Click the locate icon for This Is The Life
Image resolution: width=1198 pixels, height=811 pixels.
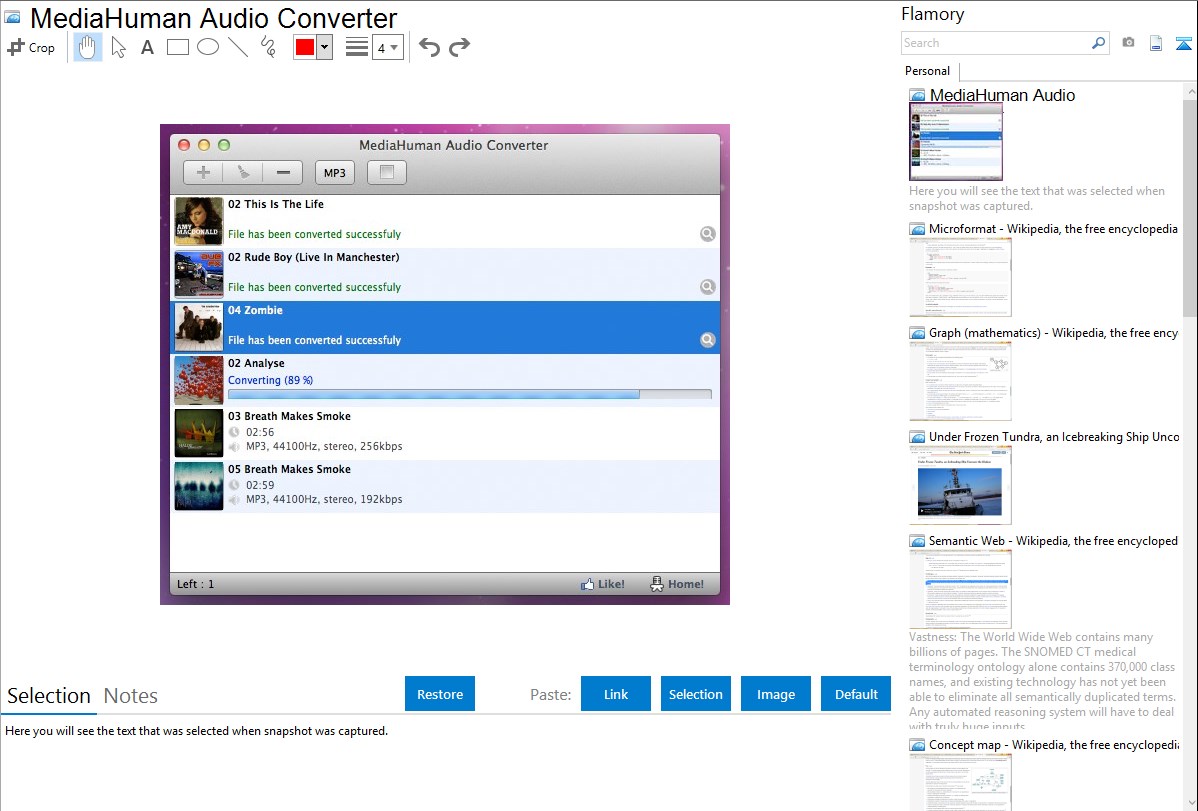click(708, 234)
